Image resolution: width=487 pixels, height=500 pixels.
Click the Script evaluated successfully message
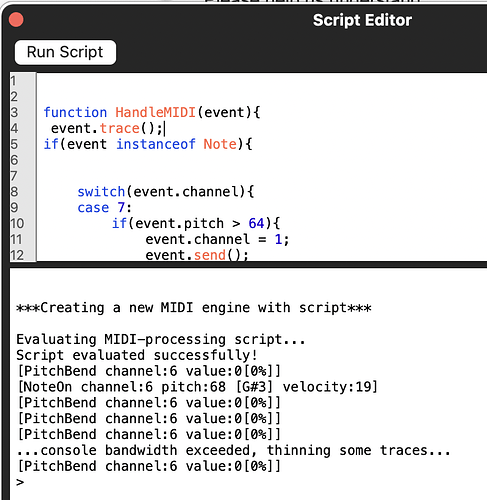pos(137,355)
